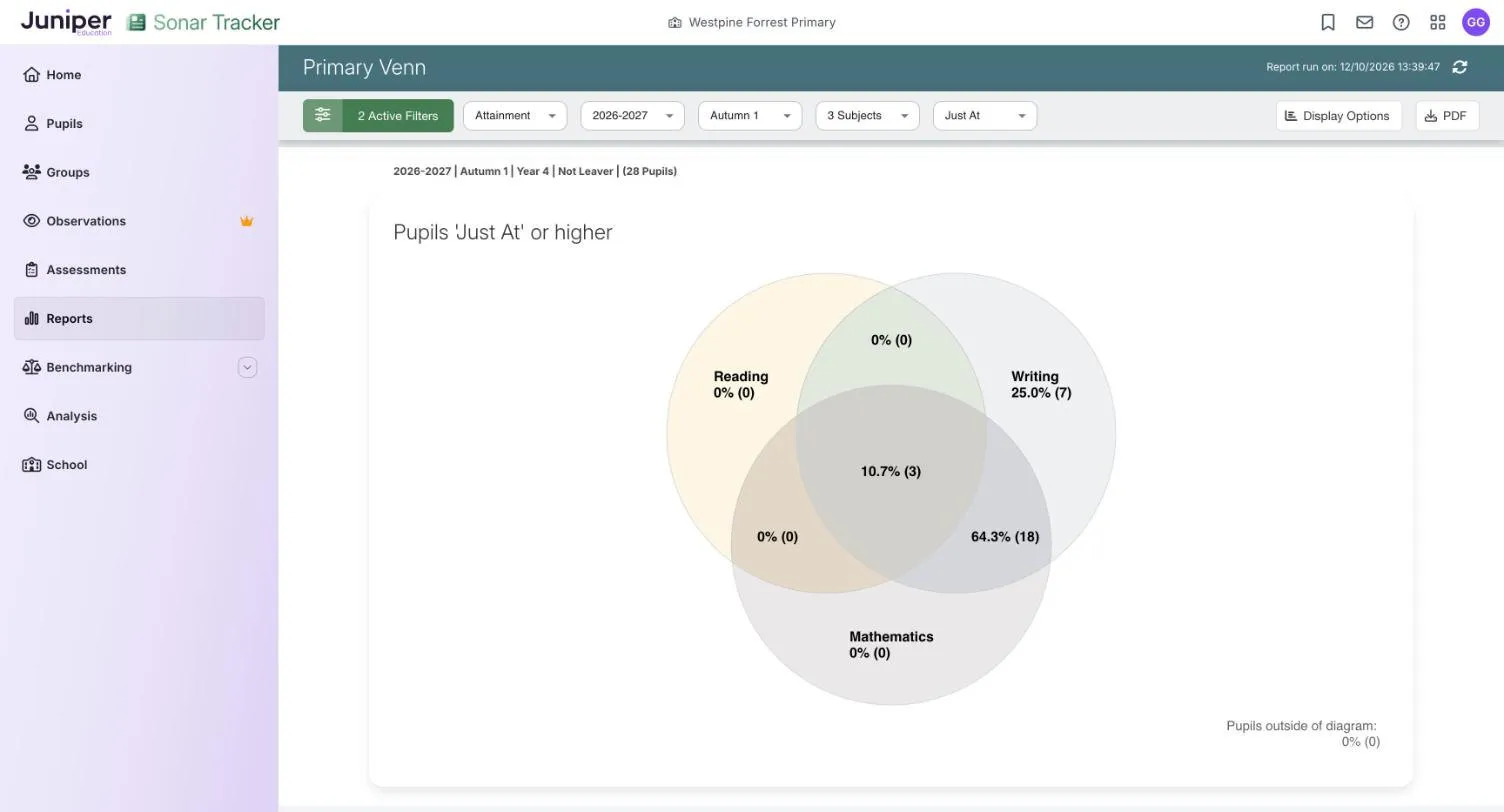This screenshot has width=1504, height=812.
Task: Click the Juniper Education logo
Action: [x=66, y=22]
